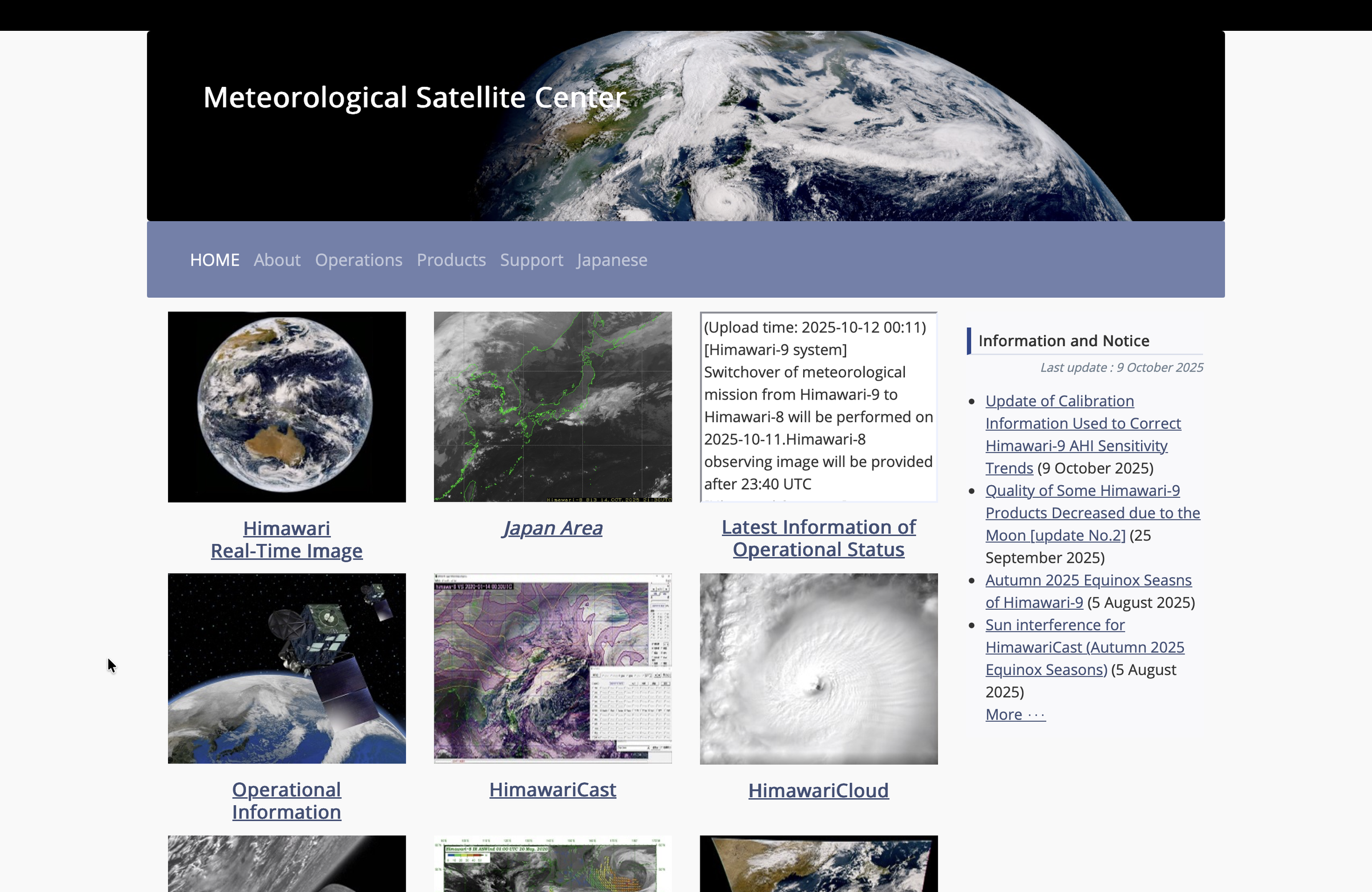Switch the site to Japanese
Screen dimensions: 1372x892
click(611, 260)
